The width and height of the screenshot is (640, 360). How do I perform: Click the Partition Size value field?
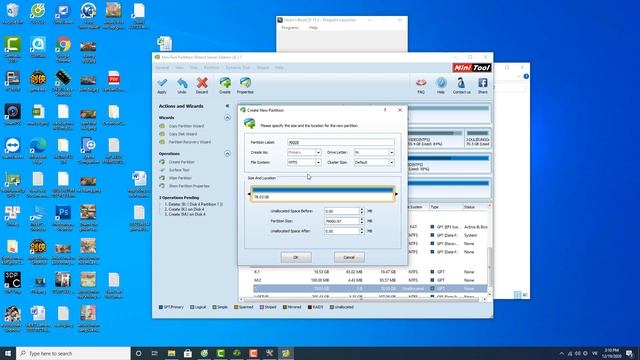pyautogui.click(x=342, y=221)
